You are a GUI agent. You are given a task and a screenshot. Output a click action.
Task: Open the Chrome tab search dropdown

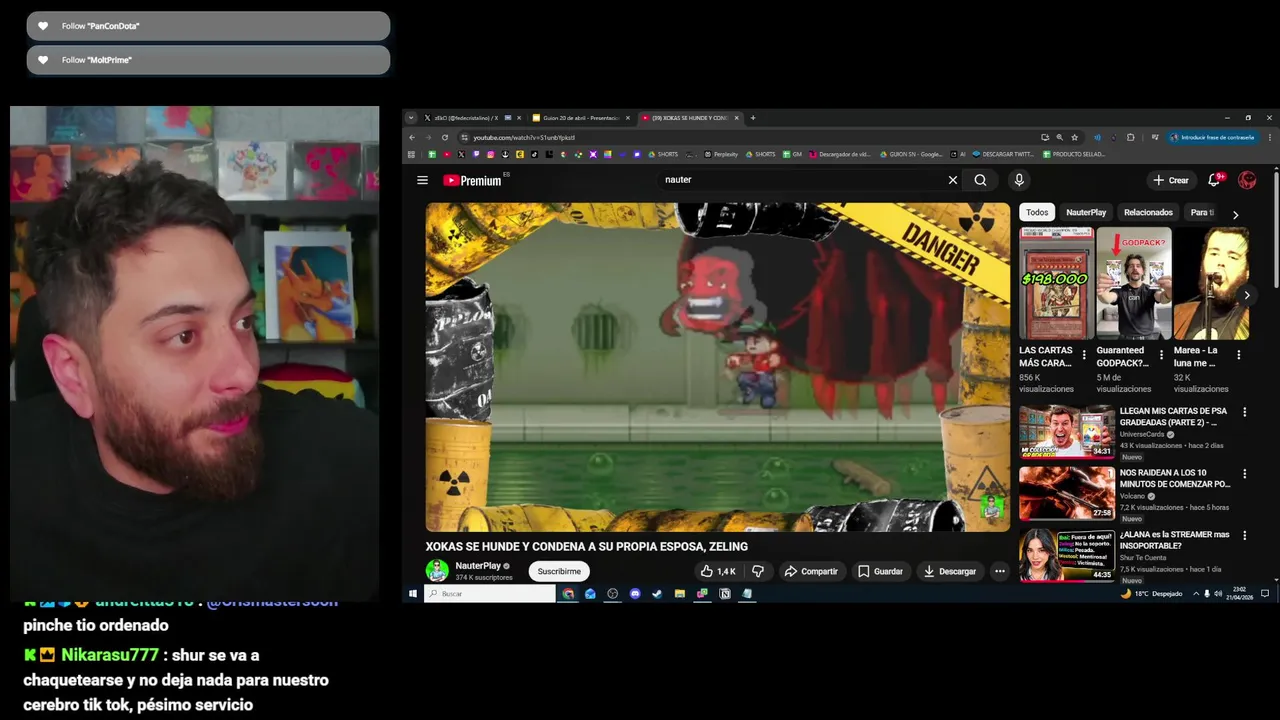[410, 118]
